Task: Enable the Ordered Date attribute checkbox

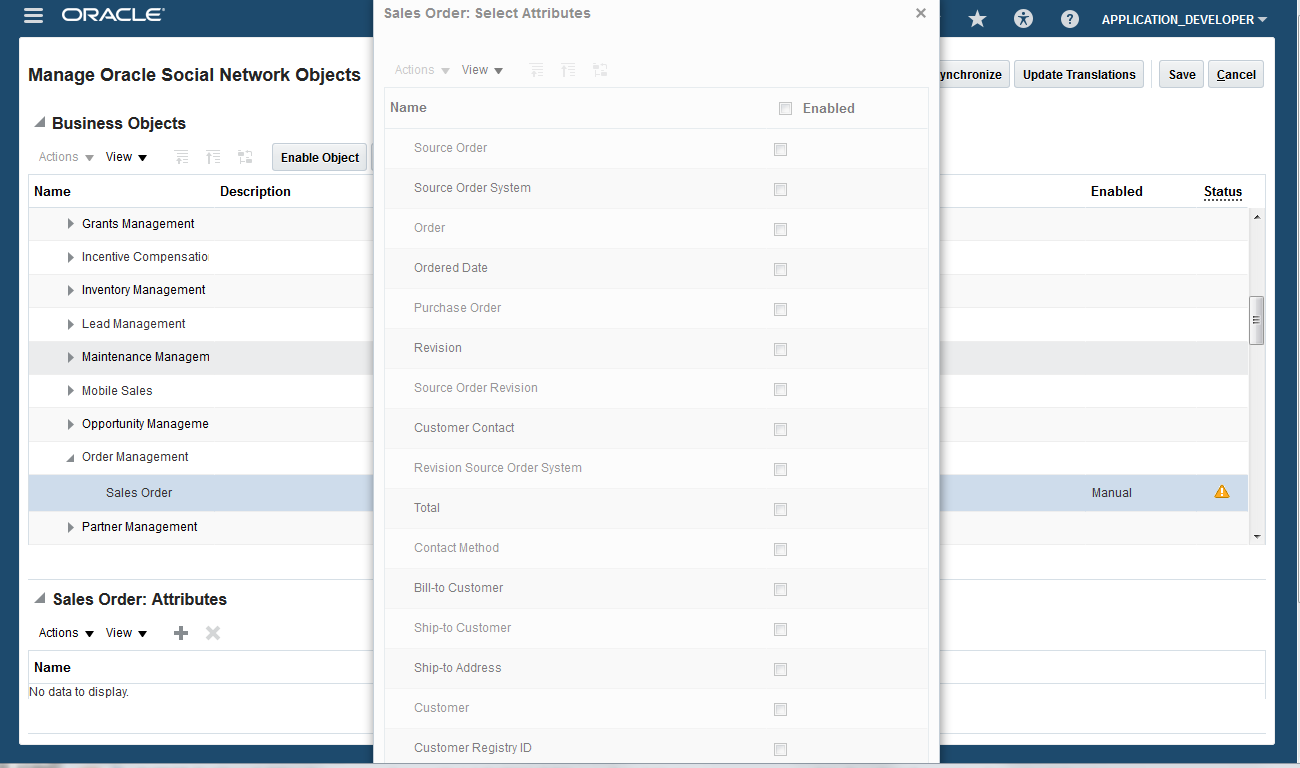Action: point(780,269)
